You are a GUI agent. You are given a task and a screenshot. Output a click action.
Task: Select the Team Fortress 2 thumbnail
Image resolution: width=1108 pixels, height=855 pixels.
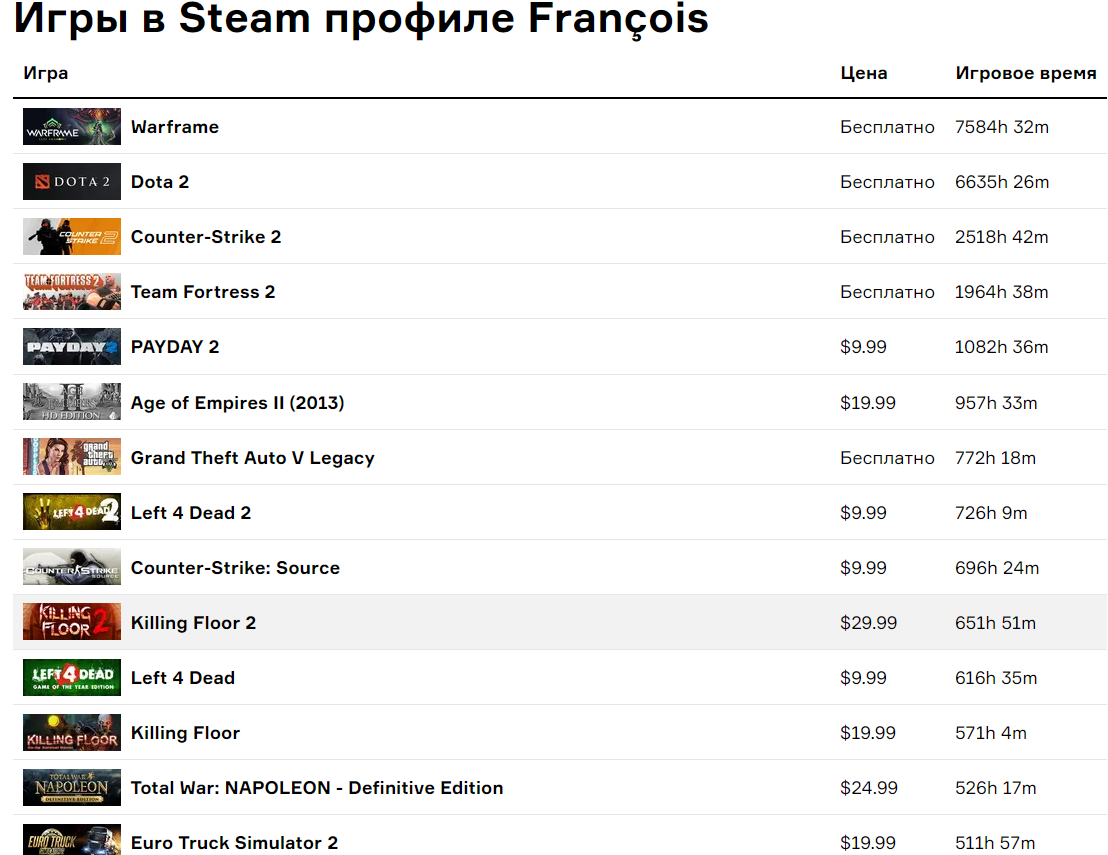pos(72,292)
